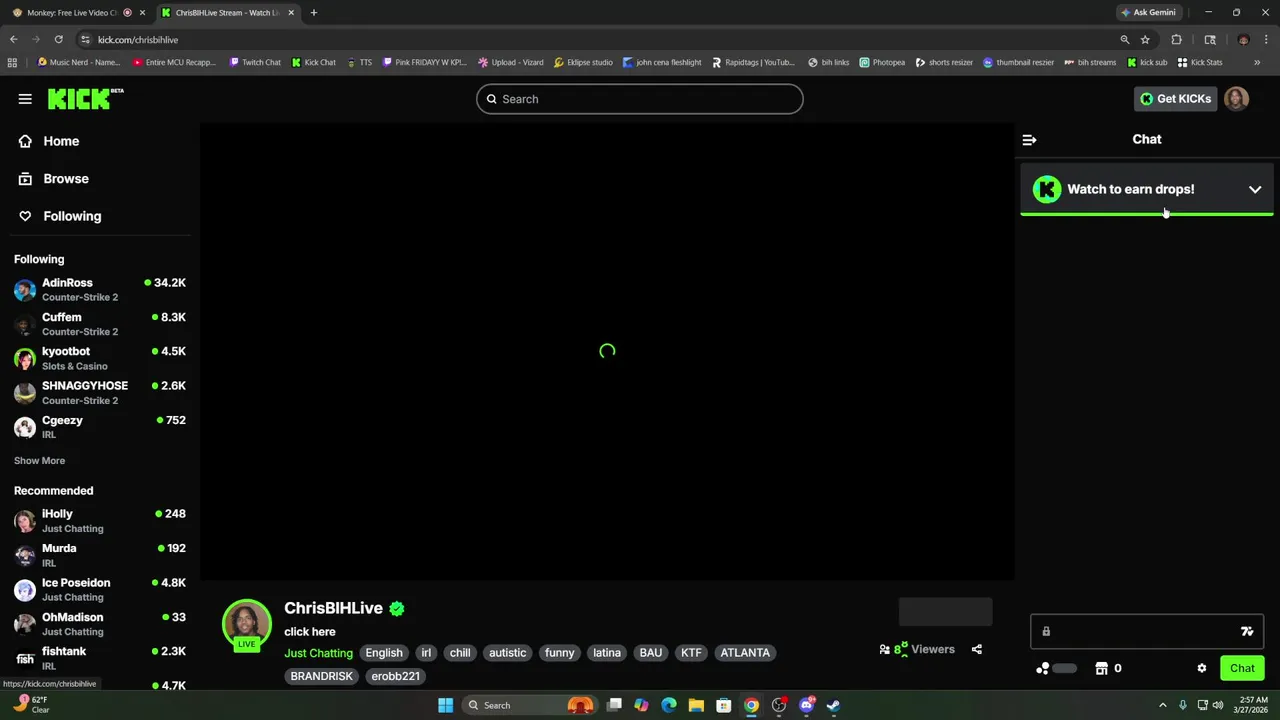Show hidden system tray icons
Image resolution: width=1280 pixels, height=720 pixels.
[x=1165, y=705]
